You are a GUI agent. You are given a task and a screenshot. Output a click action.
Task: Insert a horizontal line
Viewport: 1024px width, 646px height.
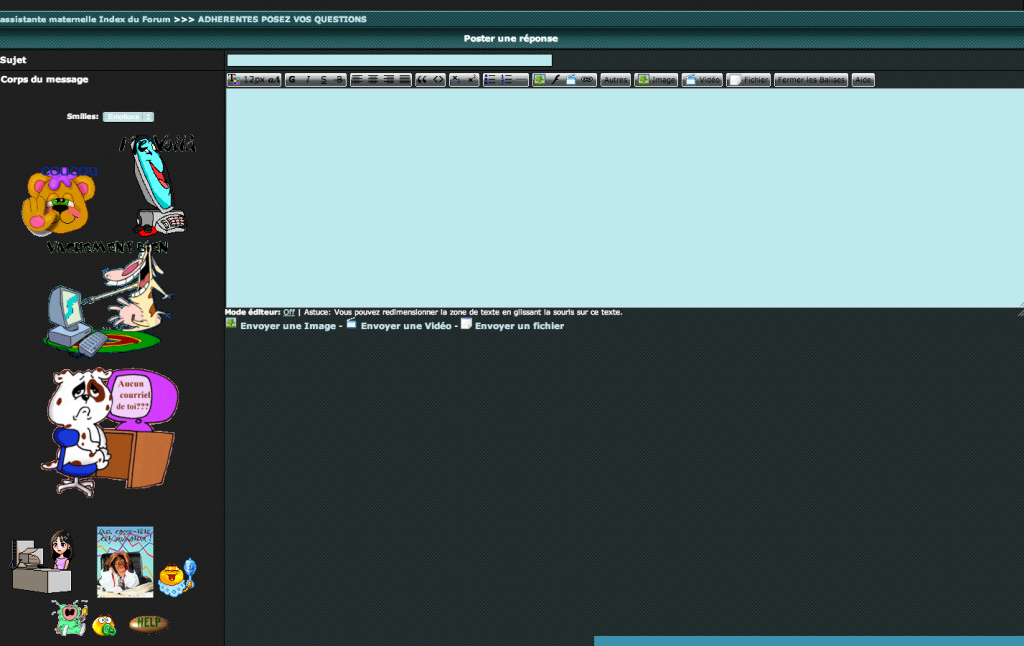tap(521, 80)
